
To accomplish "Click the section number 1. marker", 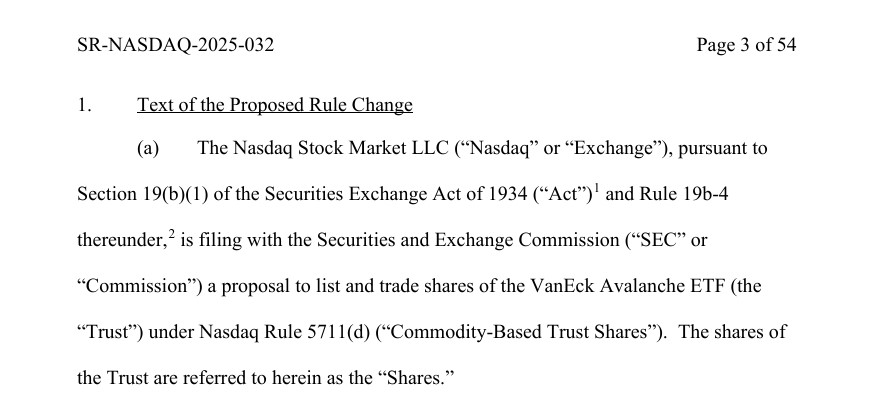I will (84, 104).
